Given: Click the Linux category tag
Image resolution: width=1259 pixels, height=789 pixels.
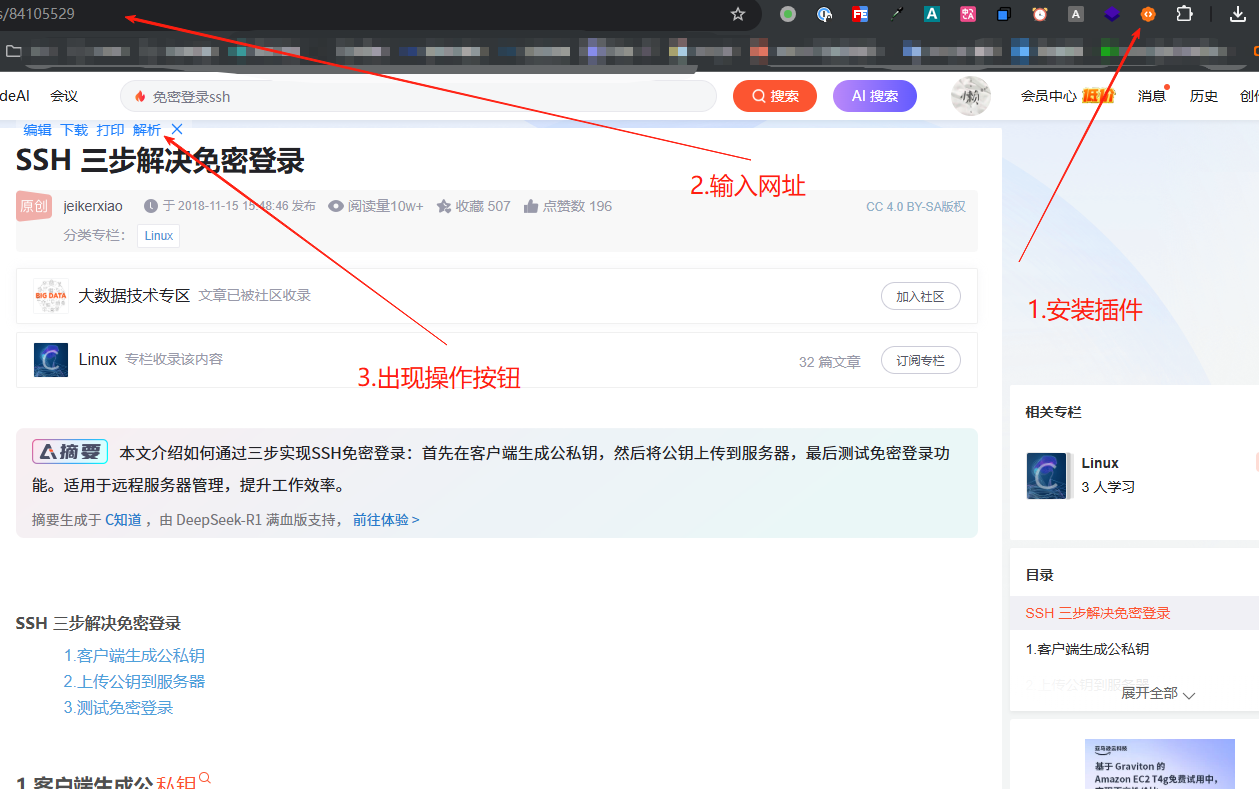Looking at the screenshot, I should (159, 236).
